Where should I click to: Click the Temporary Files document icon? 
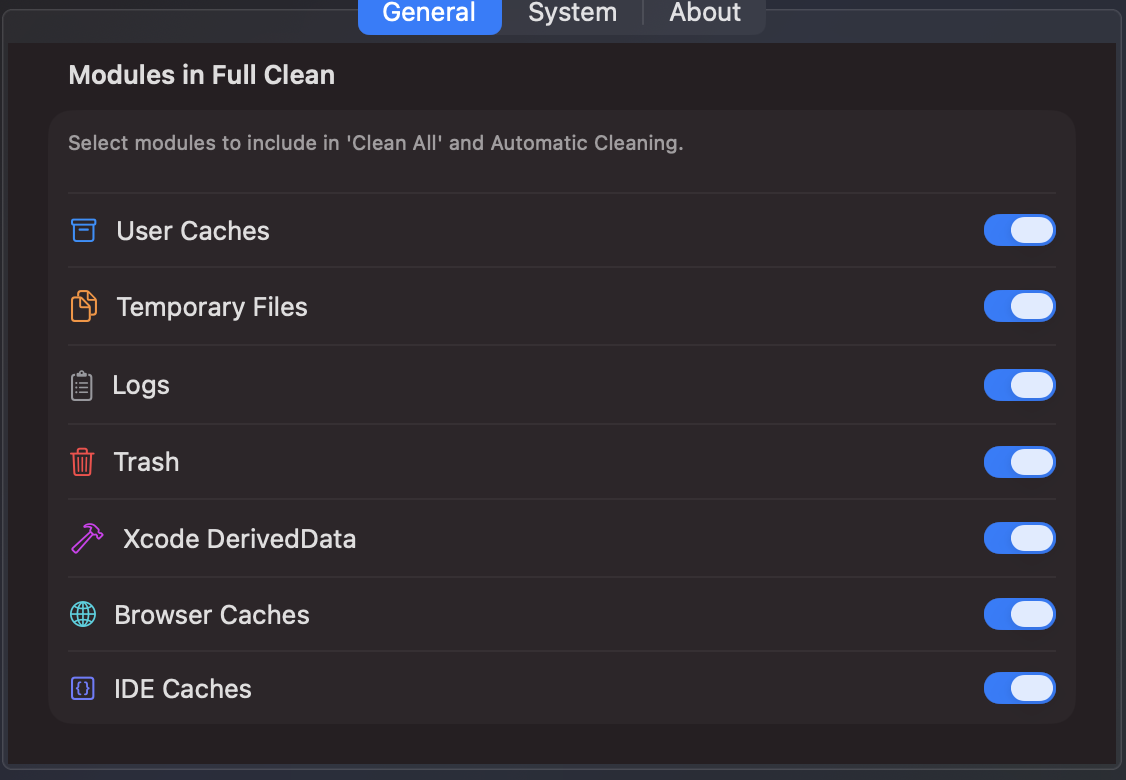point(85,306)
